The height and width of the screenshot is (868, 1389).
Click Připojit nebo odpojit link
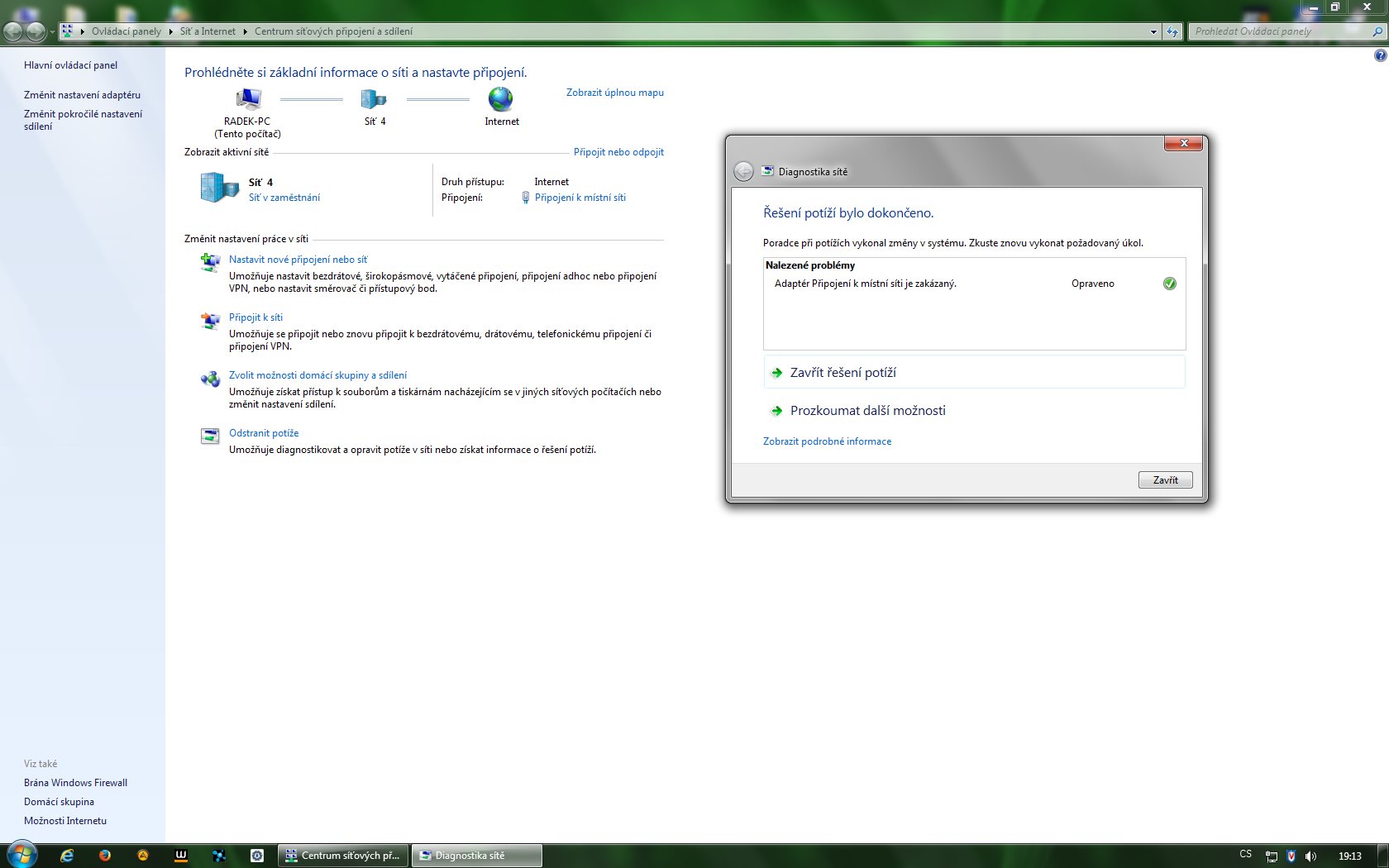point(618,152)
